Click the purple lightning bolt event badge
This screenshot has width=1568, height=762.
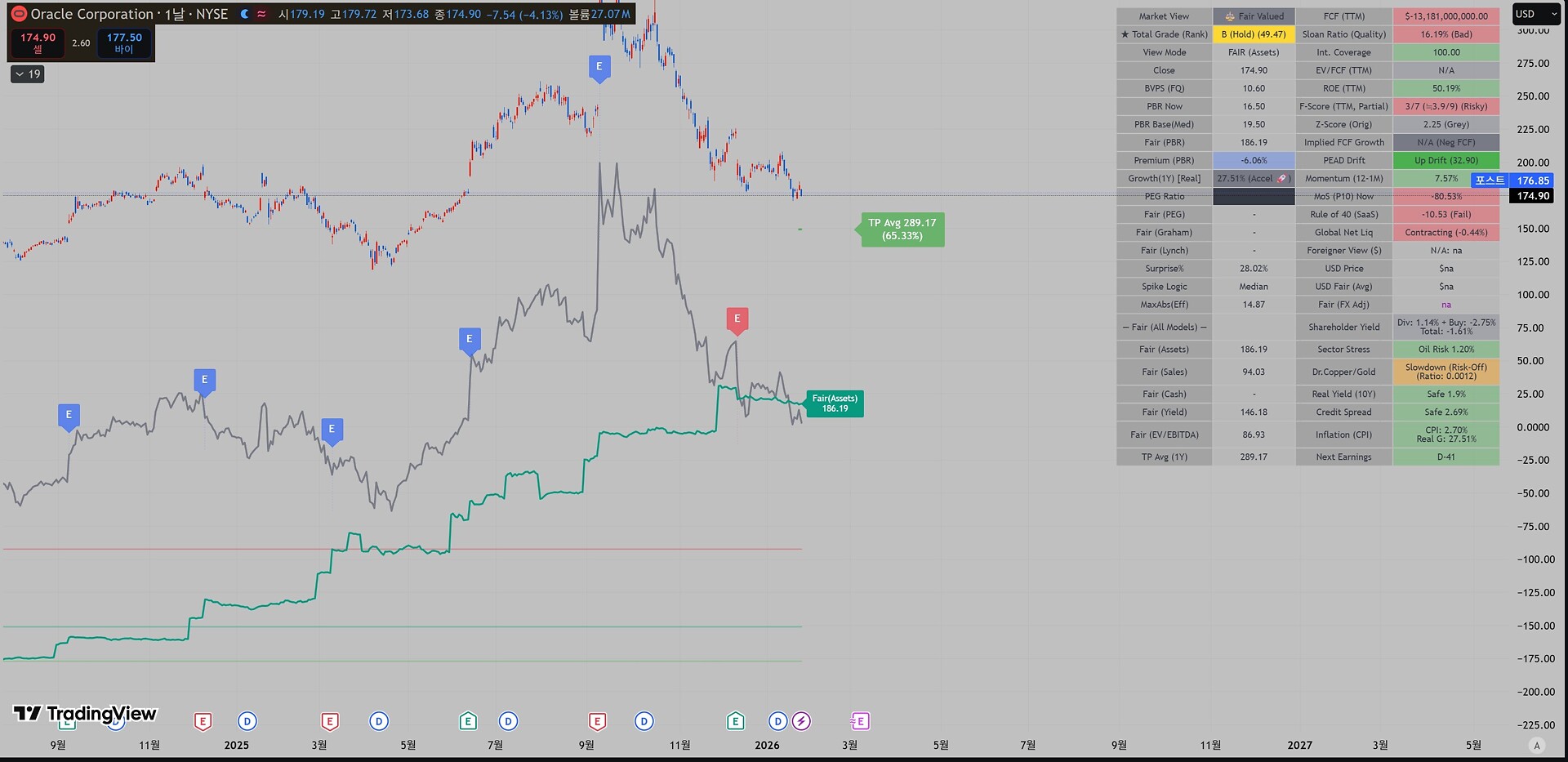(802, 721)
